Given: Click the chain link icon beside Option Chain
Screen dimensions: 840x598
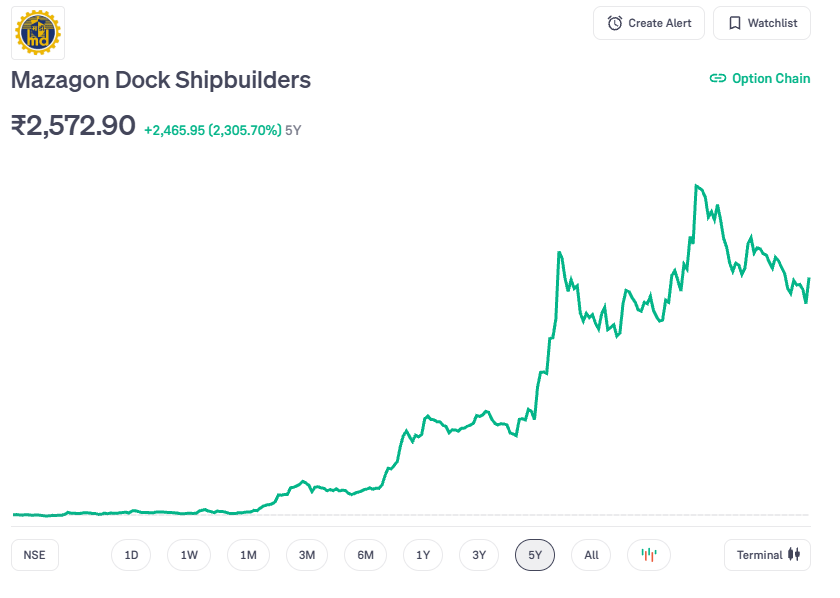Looking at the screenshot, I should click(717, 78).
